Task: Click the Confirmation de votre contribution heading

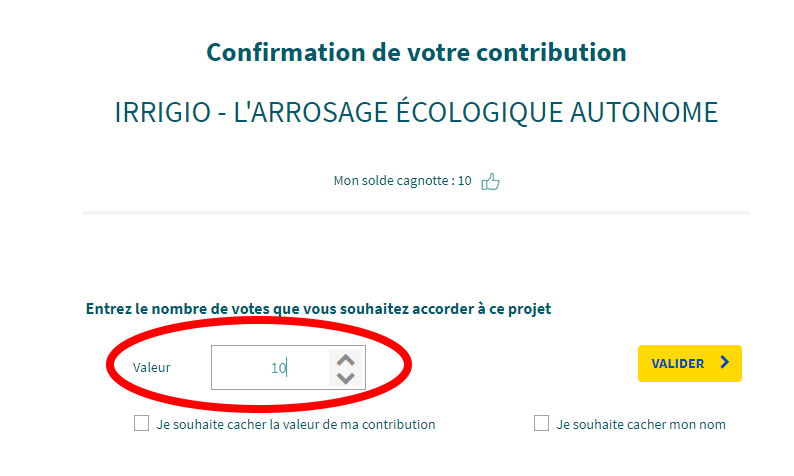Action: [416, 52]
